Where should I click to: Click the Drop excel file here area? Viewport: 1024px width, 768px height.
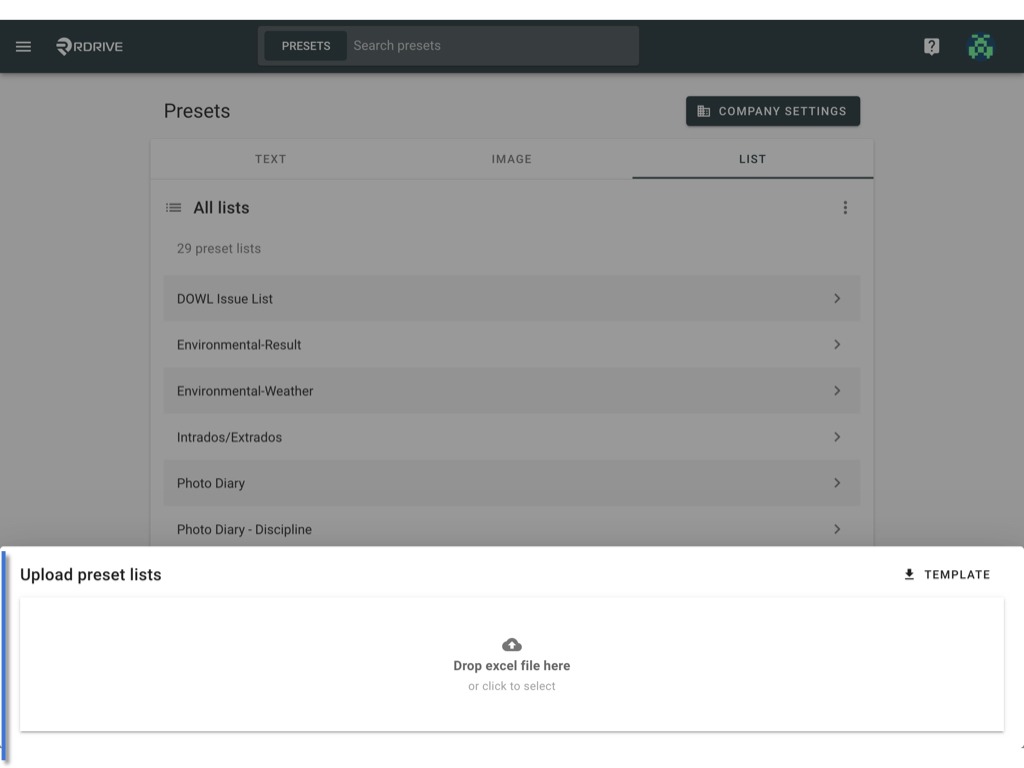[511, 664]
